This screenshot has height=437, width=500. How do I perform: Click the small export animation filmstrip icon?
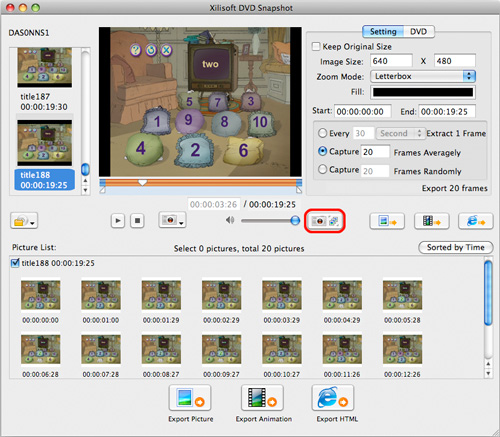point(432,221)
